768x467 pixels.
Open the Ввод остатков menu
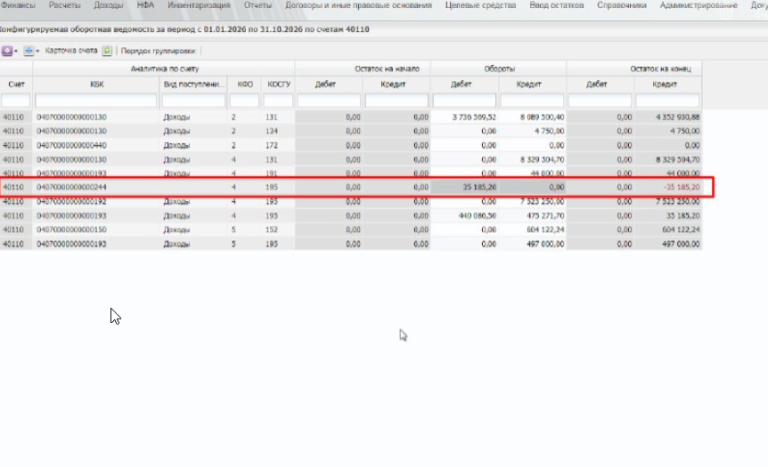(x=556, y=5)
